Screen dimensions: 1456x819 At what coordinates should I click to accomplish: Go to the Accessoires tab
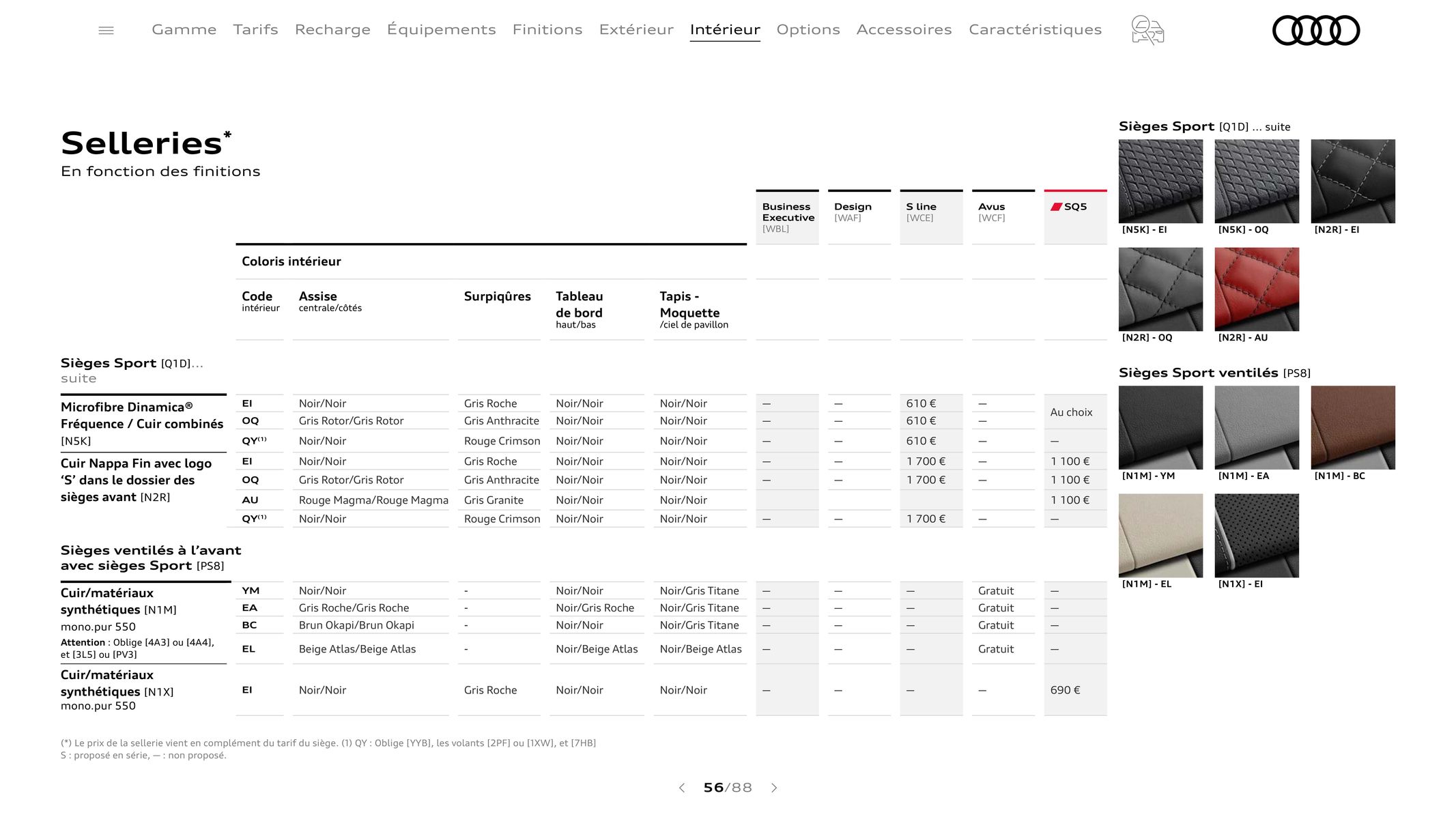[x=904, y=29]
